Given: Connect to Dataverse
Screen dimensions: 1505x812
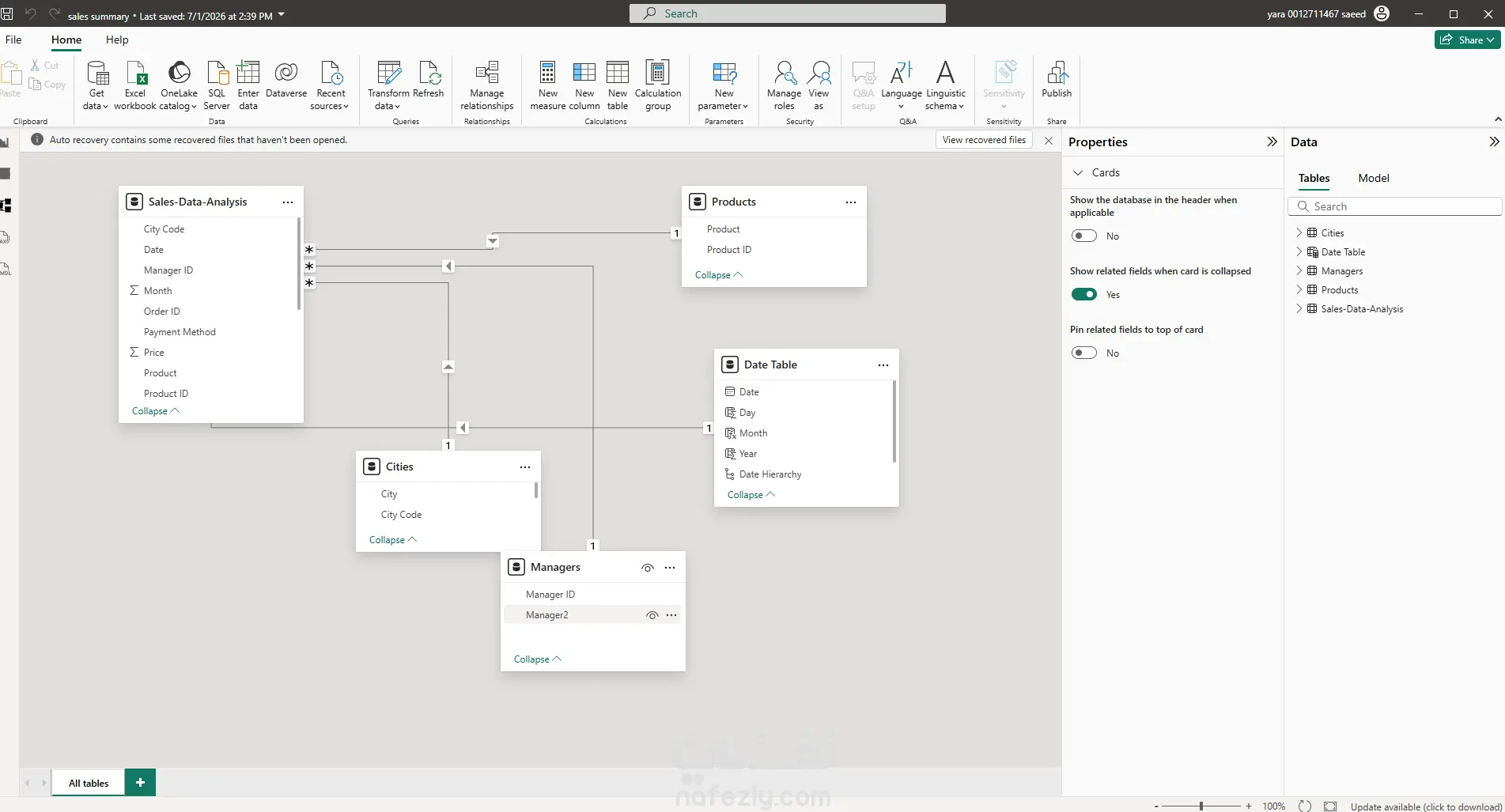Looking at the screenshot, I should click(x=286, y=79).
